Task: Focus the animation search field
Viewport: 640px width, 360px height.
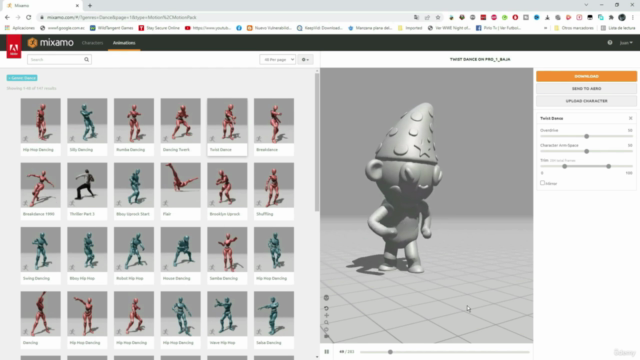Action: click(56, 60)
